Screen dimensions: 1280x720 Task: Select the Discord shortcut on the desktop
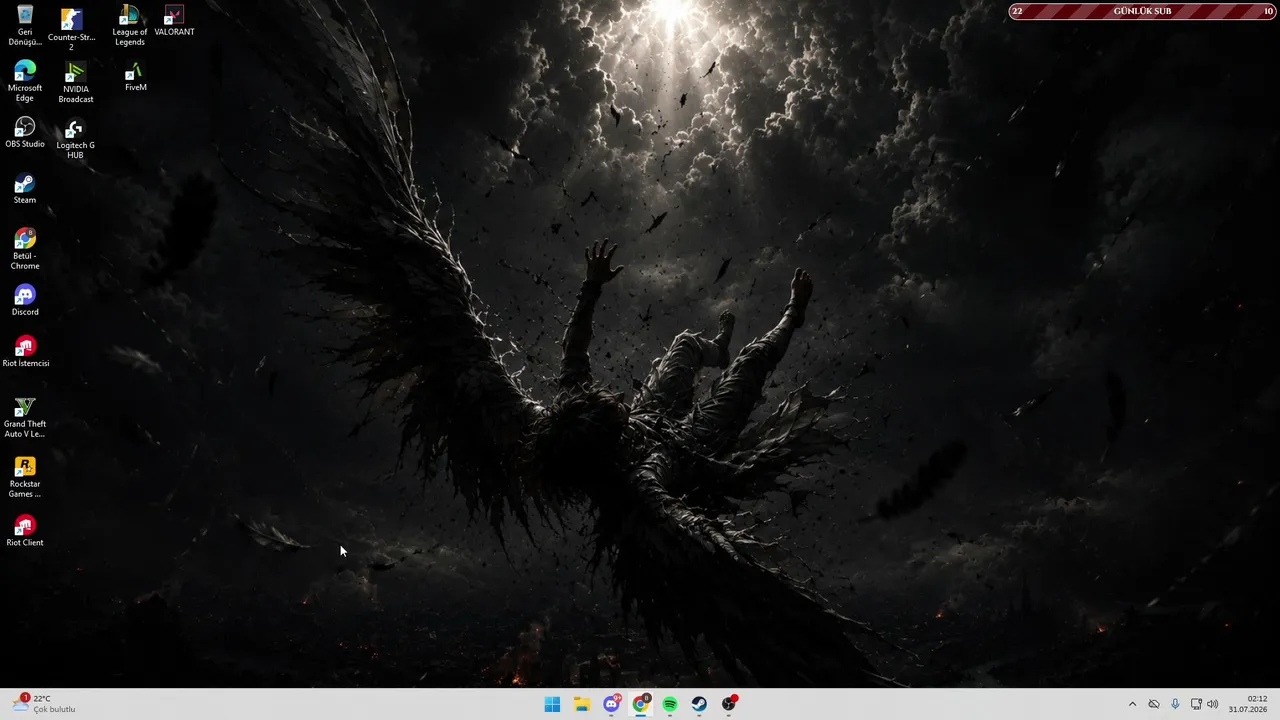pos(25,301)
